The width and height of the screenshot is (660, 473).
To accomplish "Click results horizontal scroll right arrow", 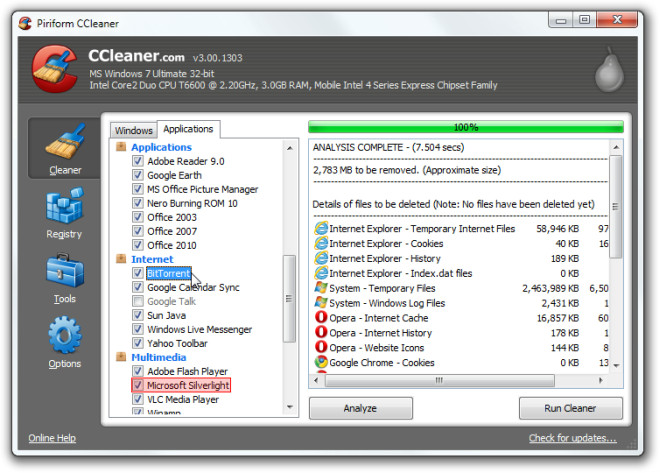I will click(x=601, y=380).
